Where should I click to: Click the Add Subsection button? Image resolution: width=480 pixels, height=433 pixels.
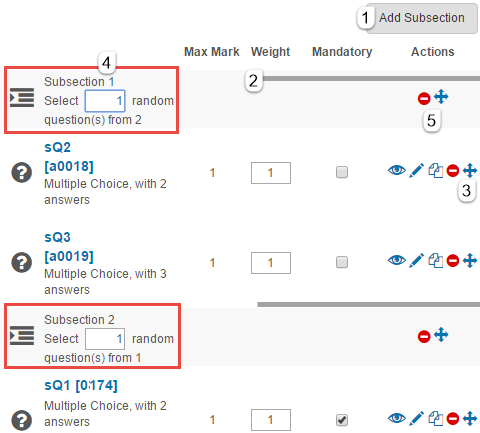(x=422, y=18)
